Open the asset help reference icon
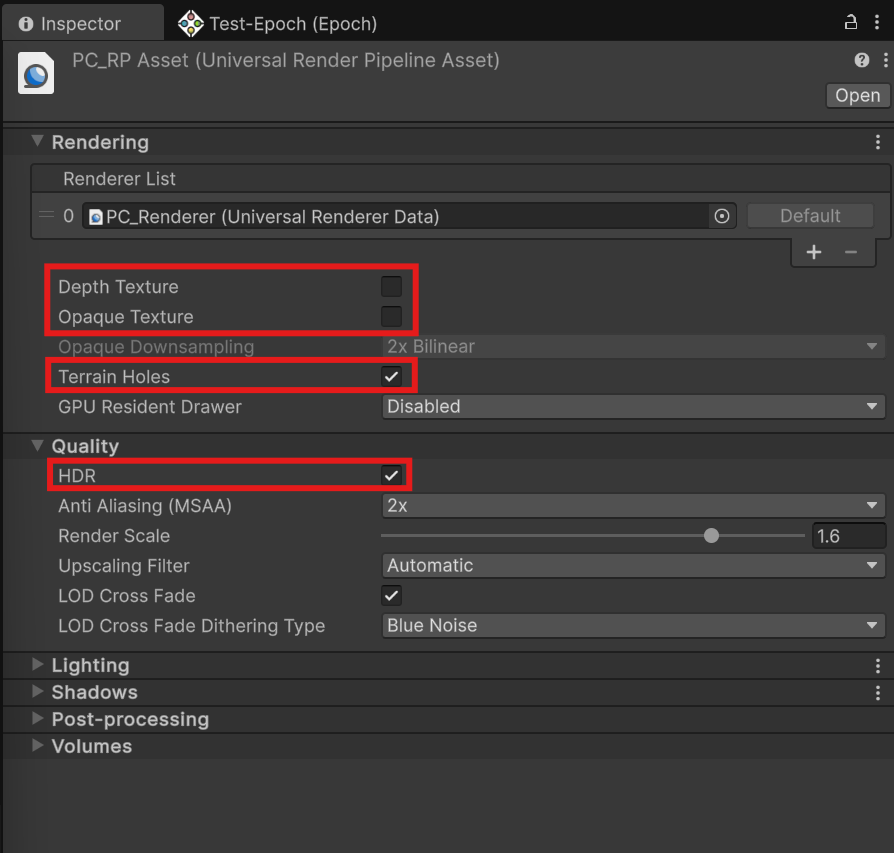 [862, 60]
